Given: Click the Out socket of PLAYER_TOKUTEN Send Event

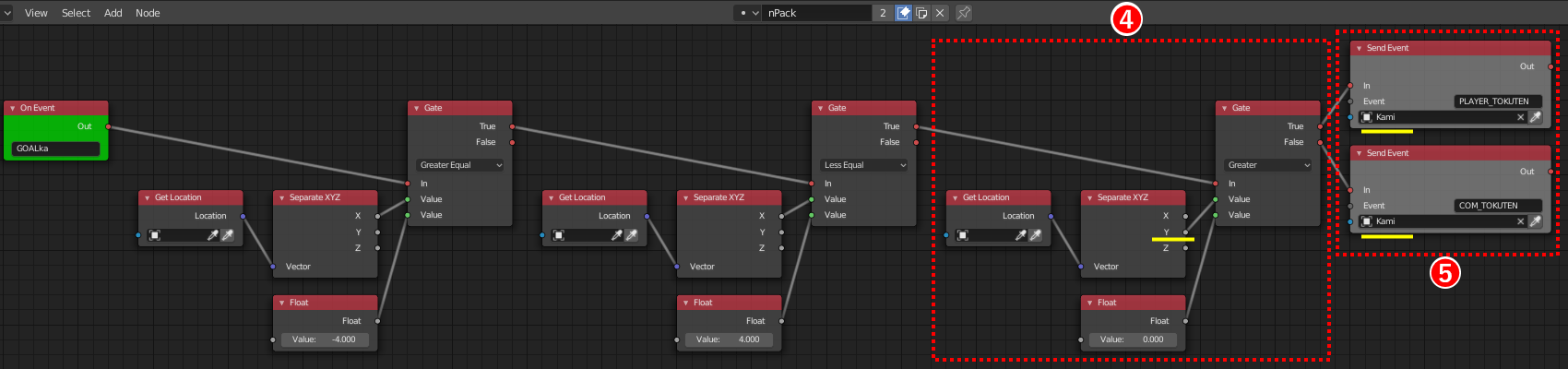Looking at the screenshot, I should click(1550, 66).
